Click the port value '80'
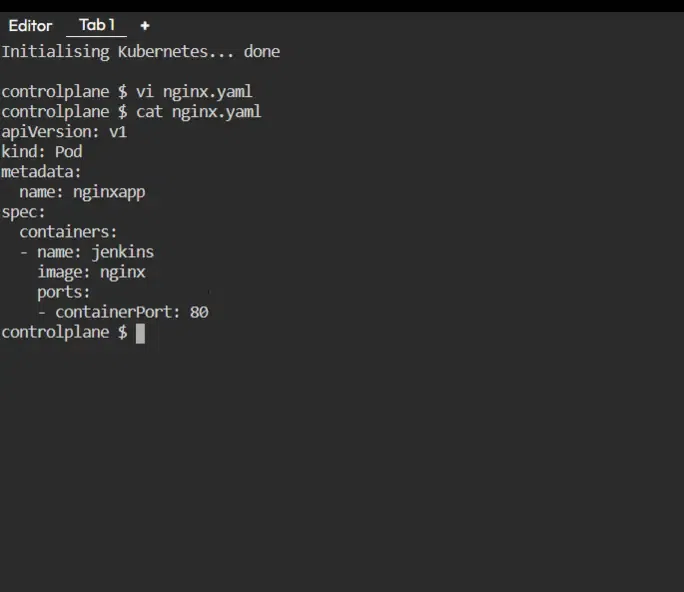This screenshot has width=684, height=592. coord(199,312)
